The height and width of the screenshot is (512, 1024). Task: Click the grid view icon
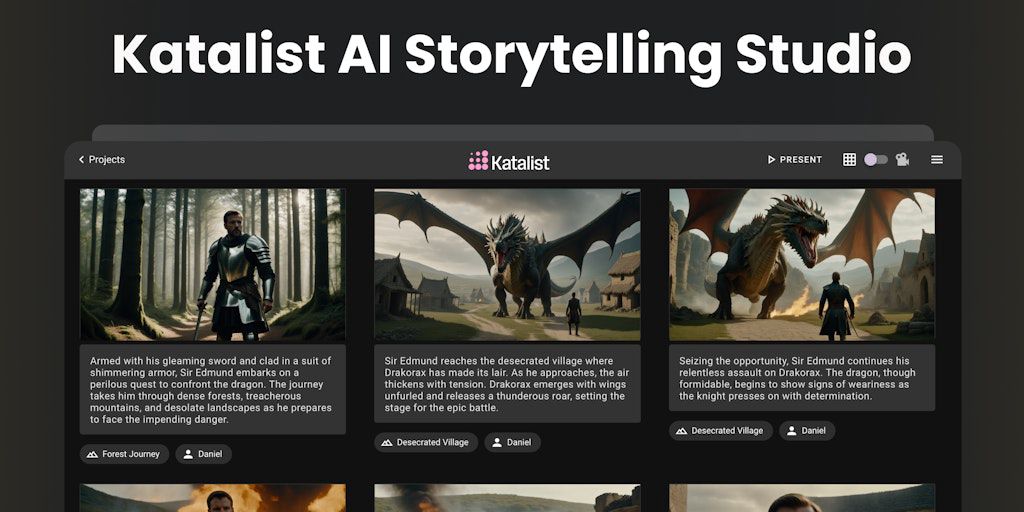(849, 159)
